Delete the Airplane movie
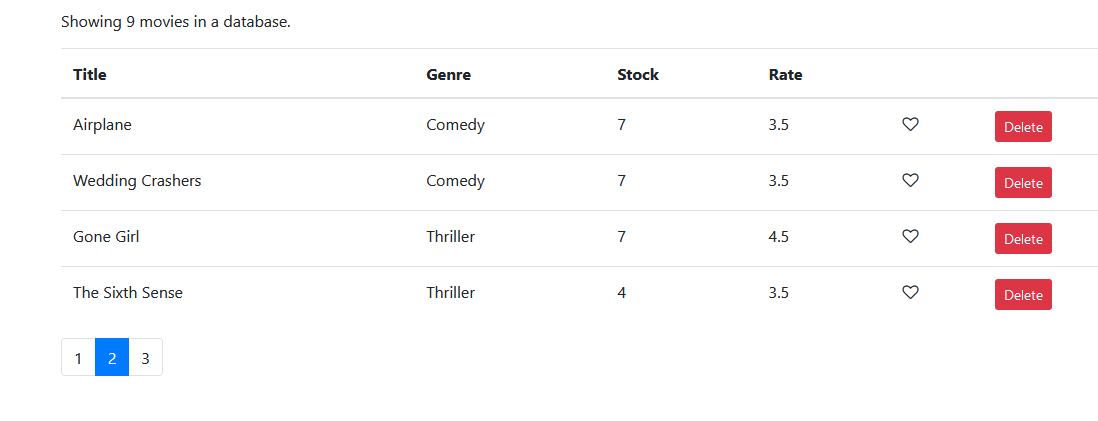This screenshot has height=421, width=1098. coord(1022,127)
